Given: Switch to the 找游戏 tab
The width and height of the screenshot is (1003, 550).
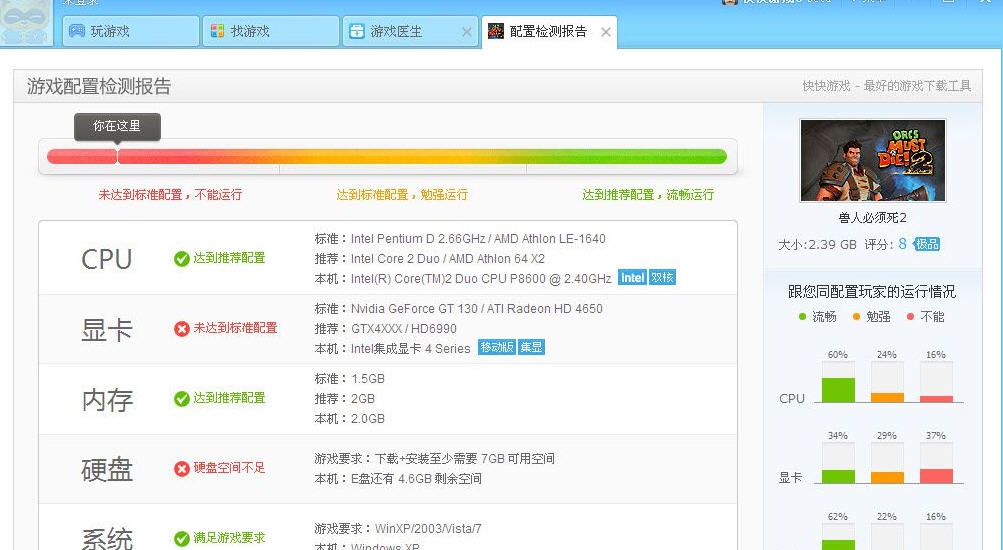Looking at the screenshot, I should (271, 31).
